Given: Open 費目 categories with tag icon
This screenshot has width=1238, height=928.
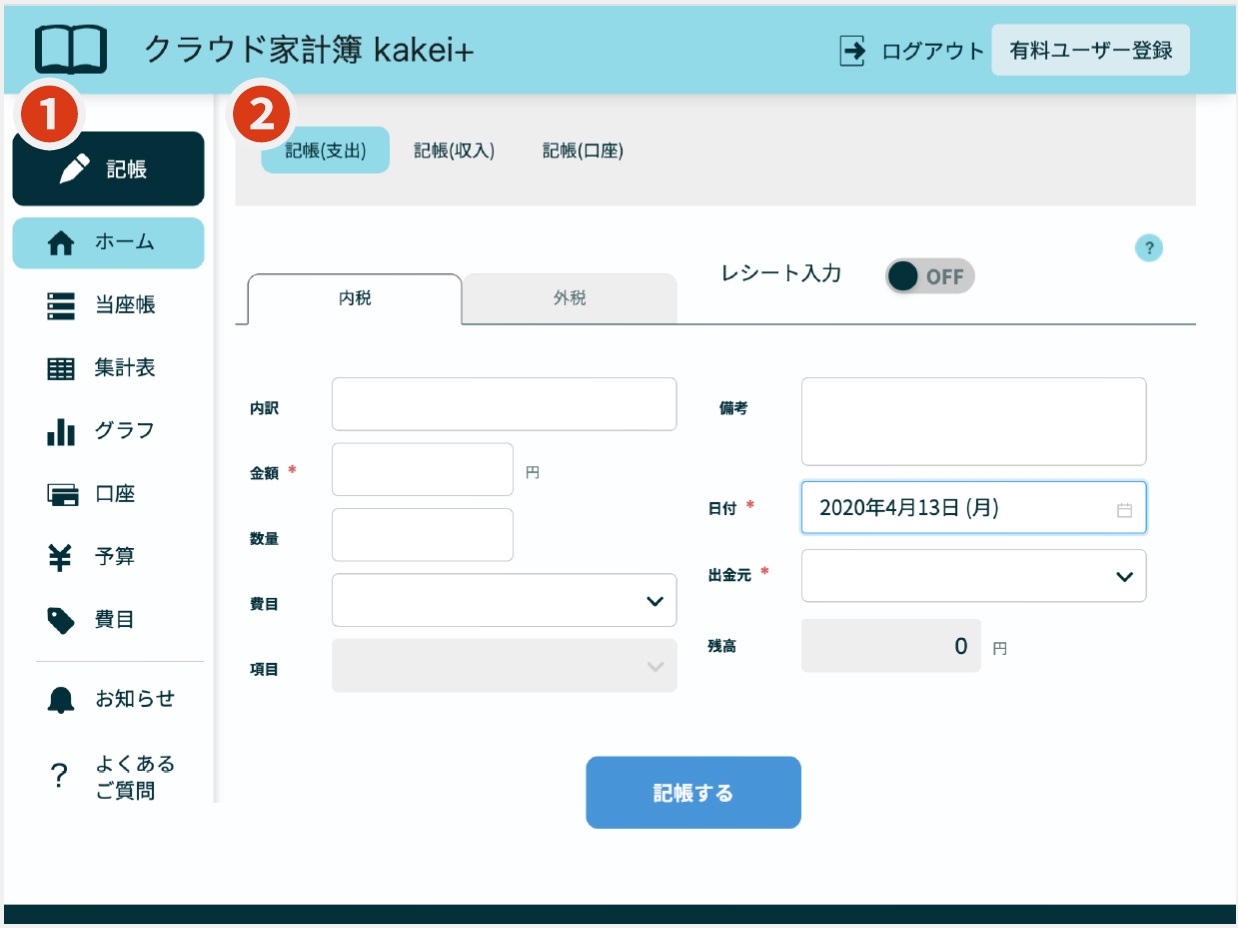Looking at the screenshot, I should [108, 620].
